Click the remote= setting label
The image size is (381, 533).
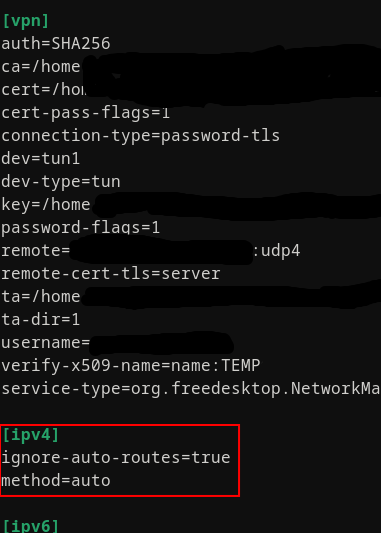pyautogui.click(x=36, y=251)
